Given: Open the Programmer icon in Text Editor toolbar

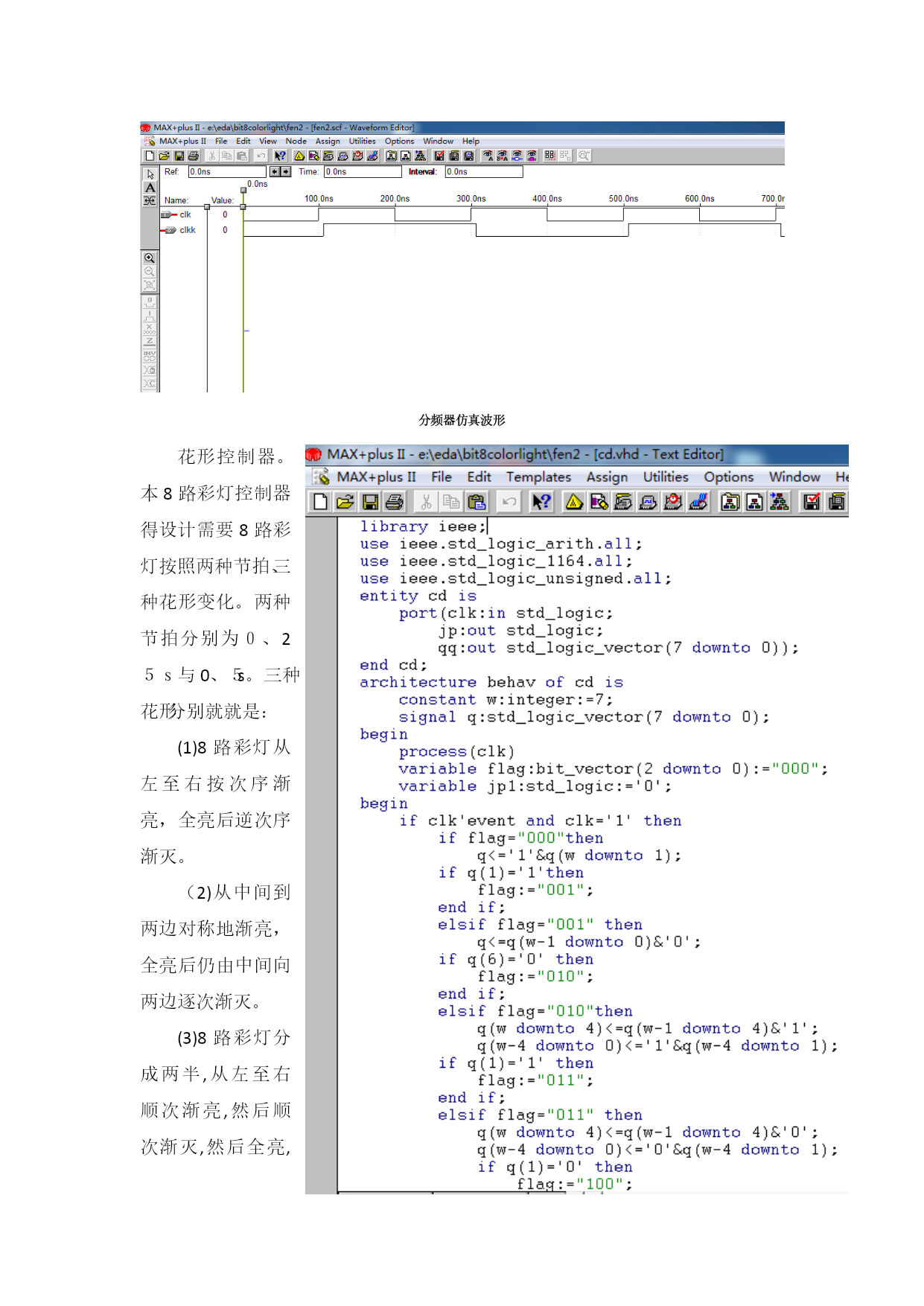Looking at the screenshot, I should (697, 502).
